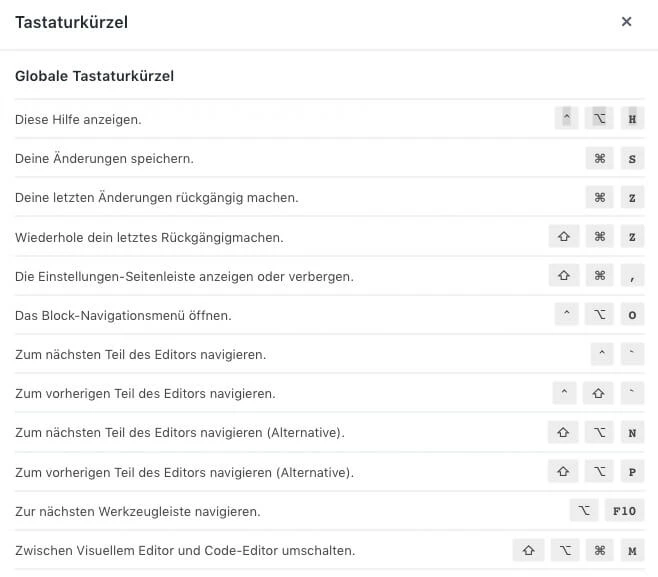Click 'Das Block-Navigationsmenü öffnen' description
The image size is (658, 577).
(x=123, y=316)
